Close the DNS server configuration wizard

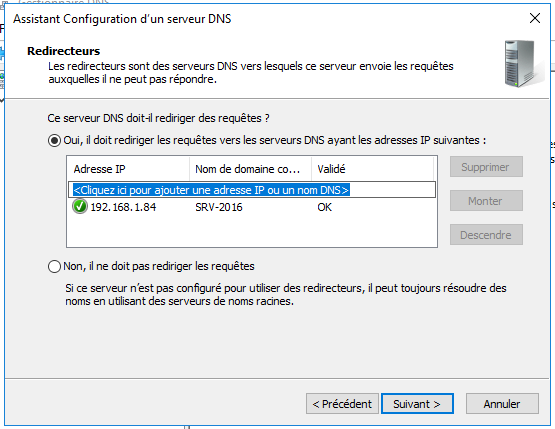534,18
